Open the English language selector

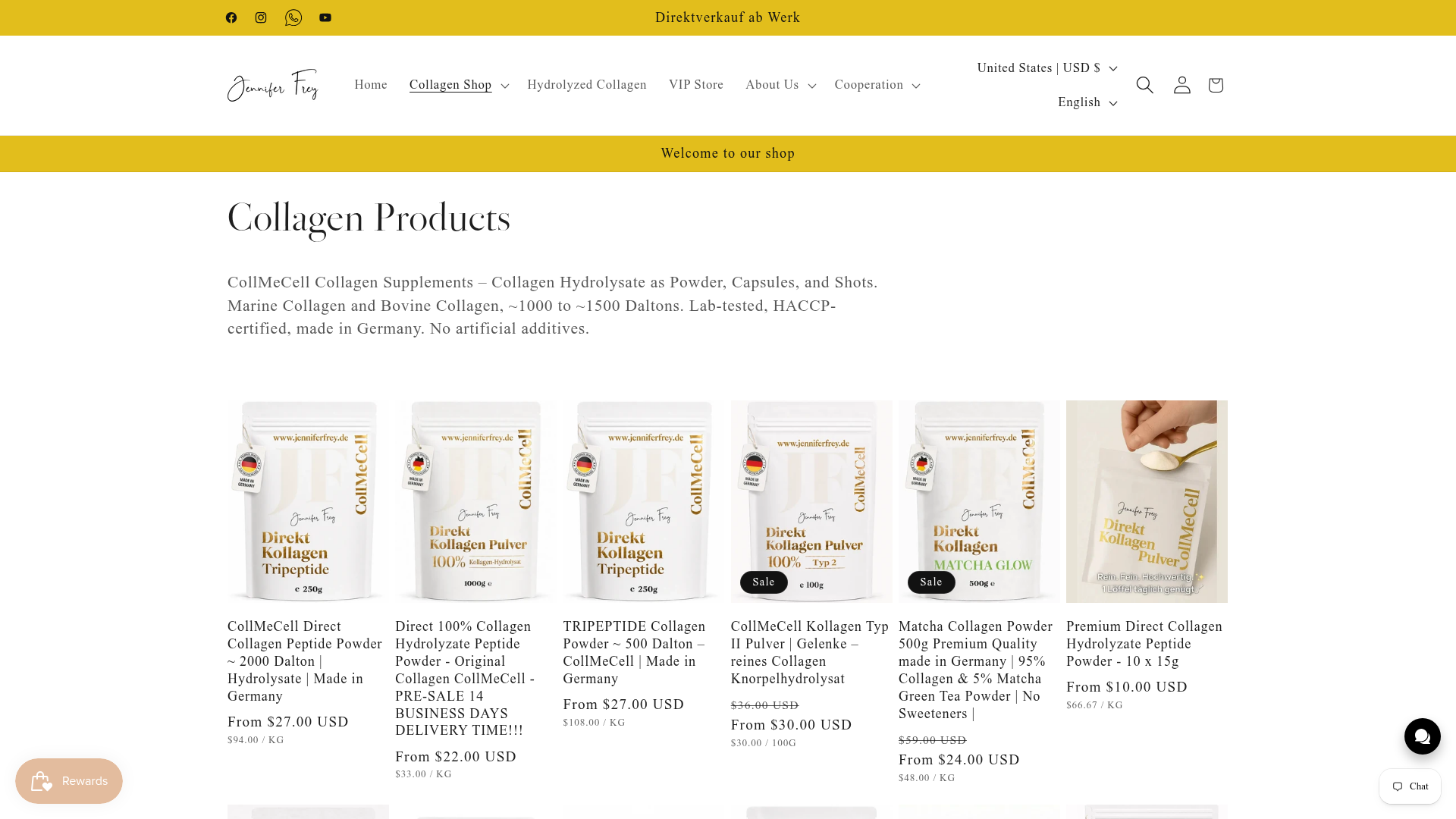pos(1087,102)
